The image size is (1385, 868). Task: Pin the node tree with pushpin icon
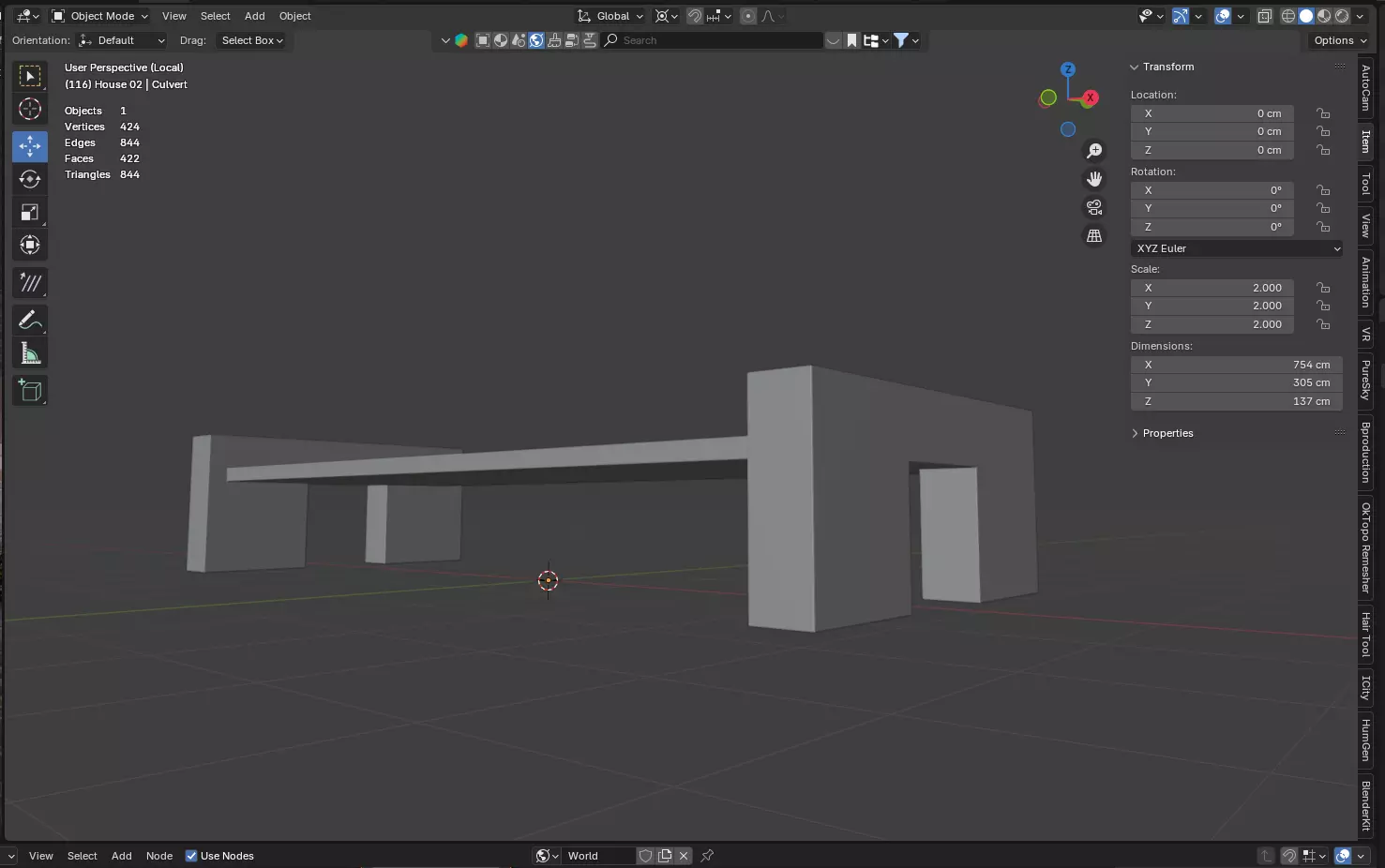point(707,856)
